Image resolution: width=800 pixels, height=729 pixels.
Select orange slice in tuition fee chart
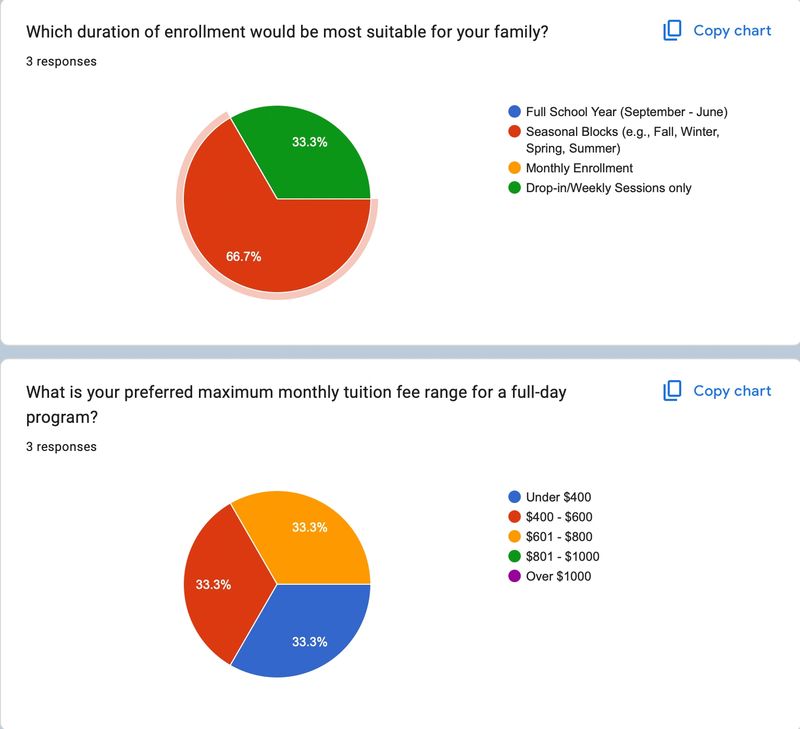[x=308, y=536]
